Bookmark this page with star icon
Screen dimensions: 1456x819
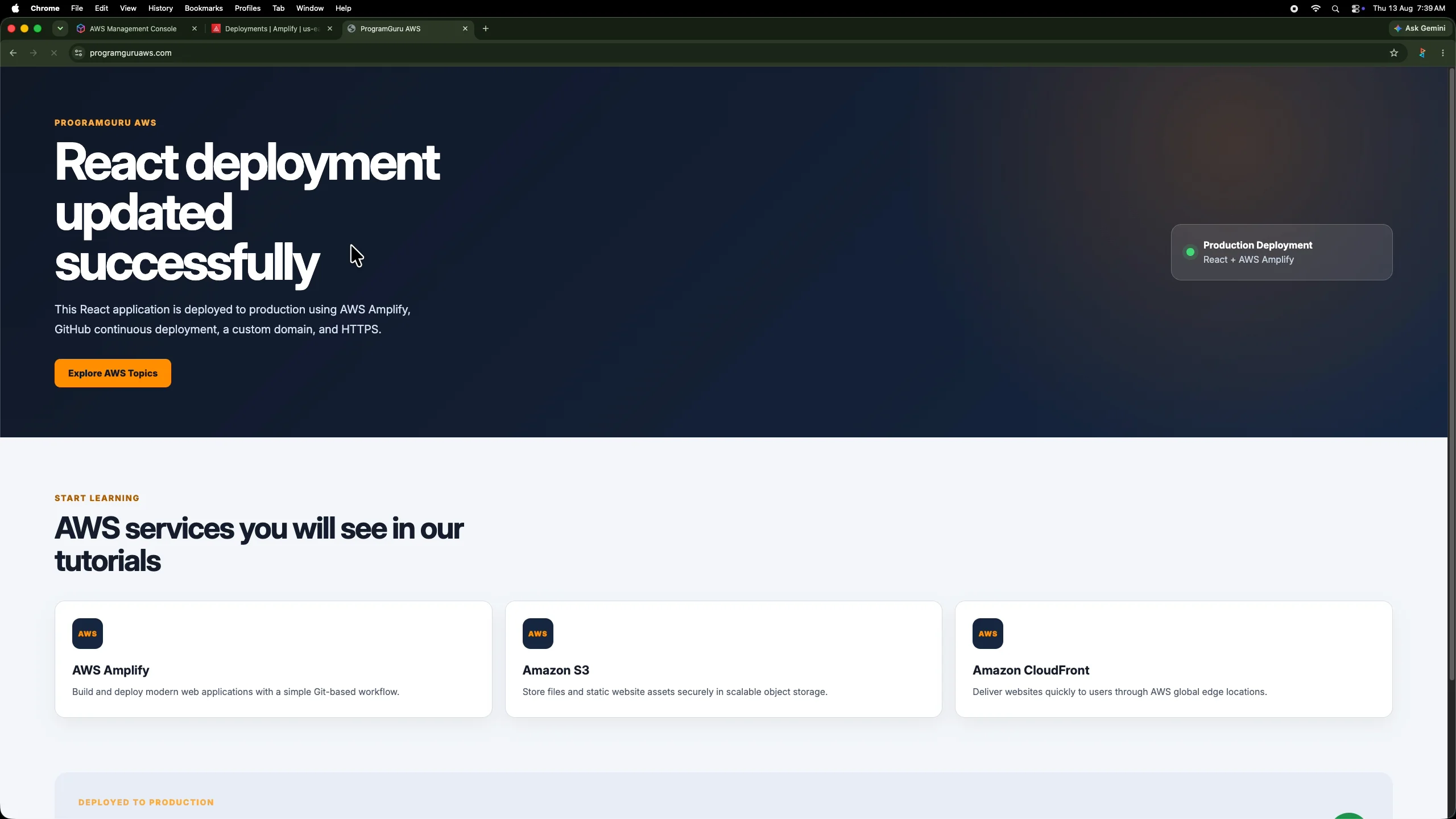click(x=1394, y=53)
